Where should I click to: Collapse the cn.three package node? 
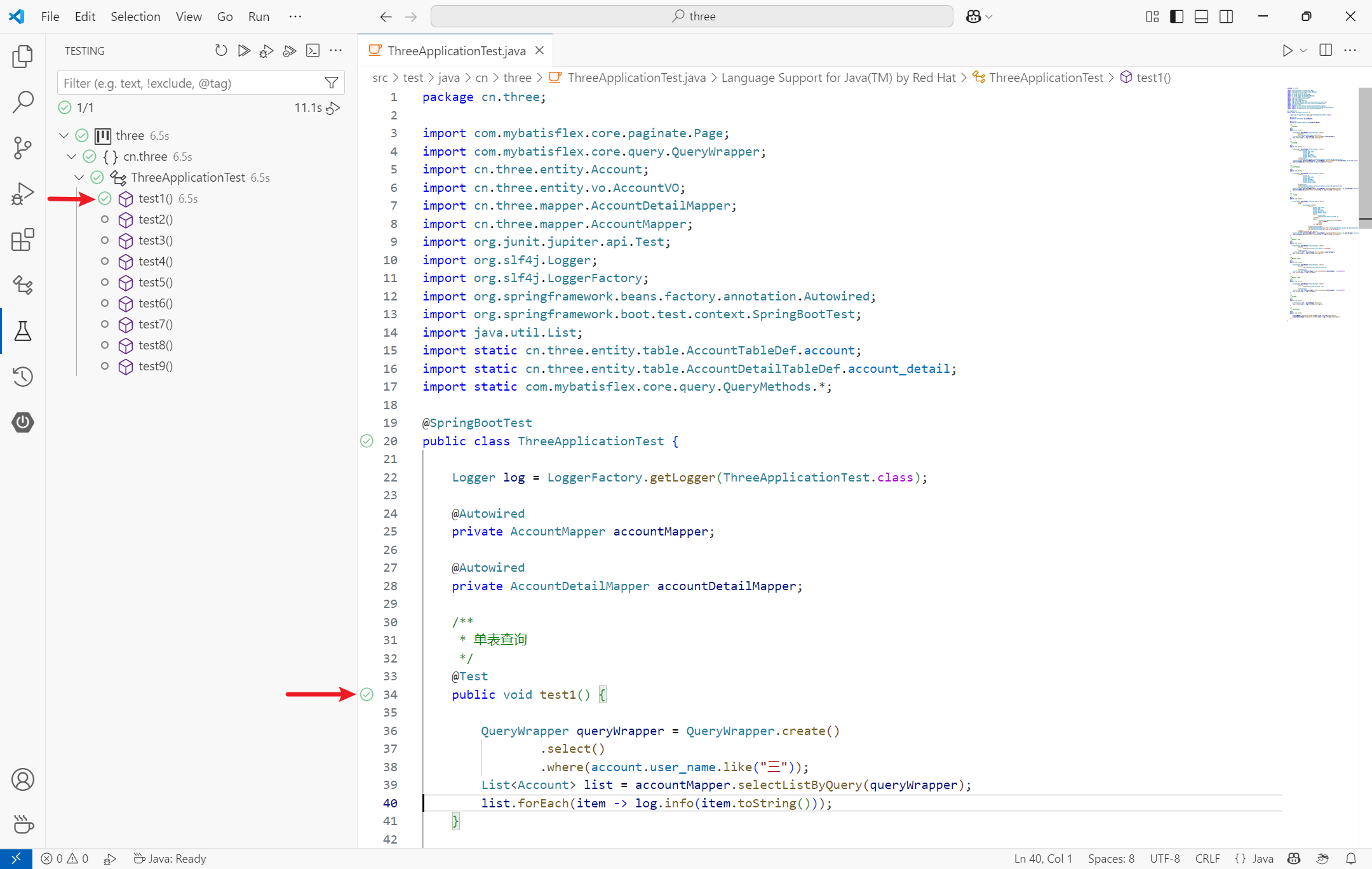(x=72, y=156)
